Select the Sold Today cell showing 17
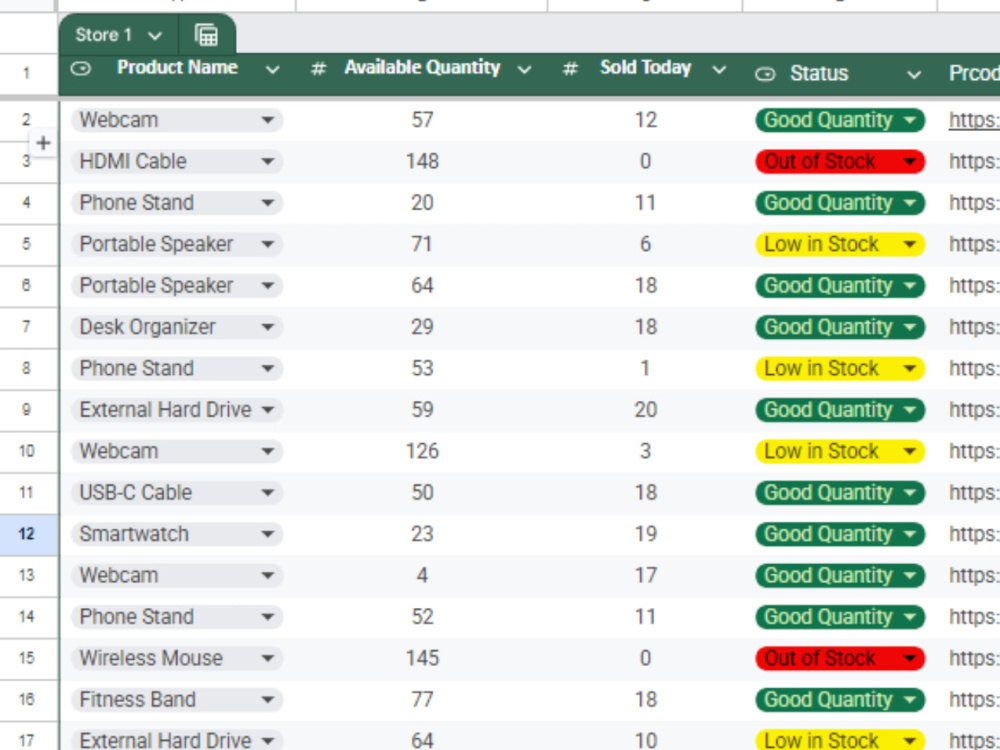The image size is (1000, 750). coord(645,575)
